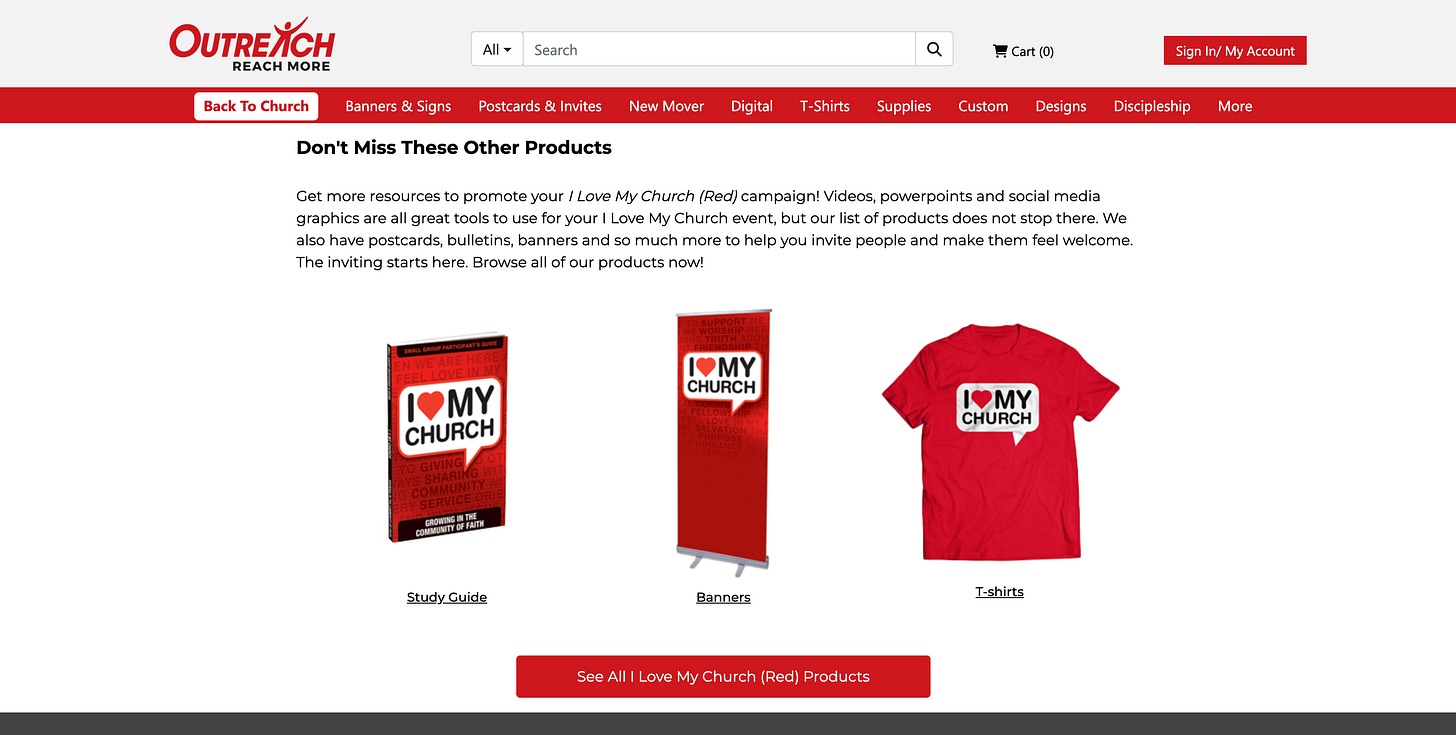Click See All I Love My Church Products
1456x735 pixels.
pos(723,677)
